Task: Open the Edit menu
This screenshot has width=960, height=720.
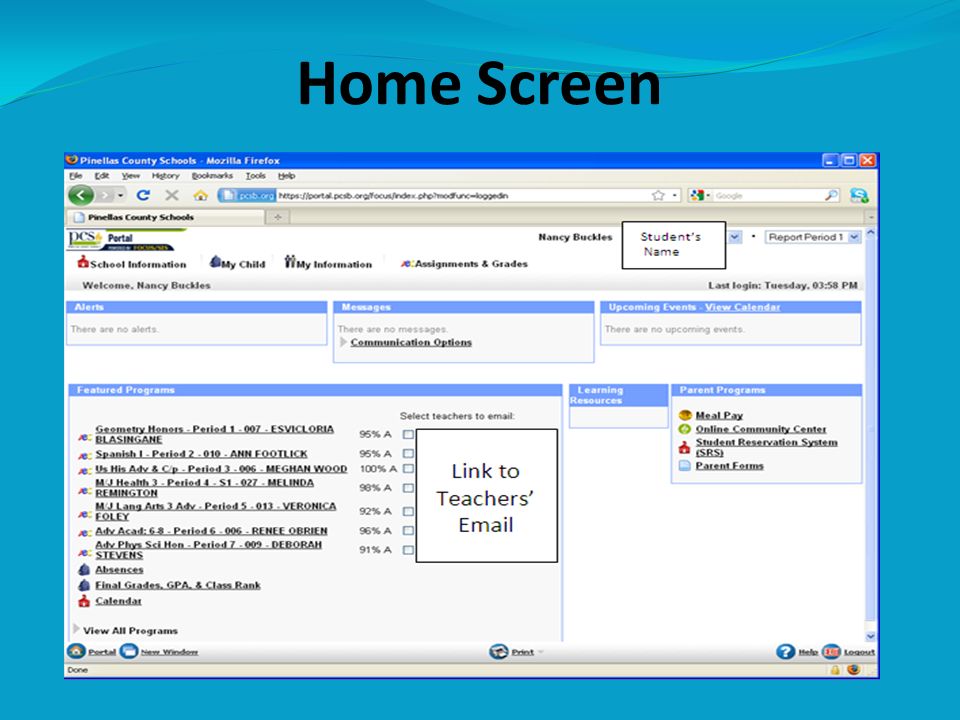Action: click(x=102, y=176)
